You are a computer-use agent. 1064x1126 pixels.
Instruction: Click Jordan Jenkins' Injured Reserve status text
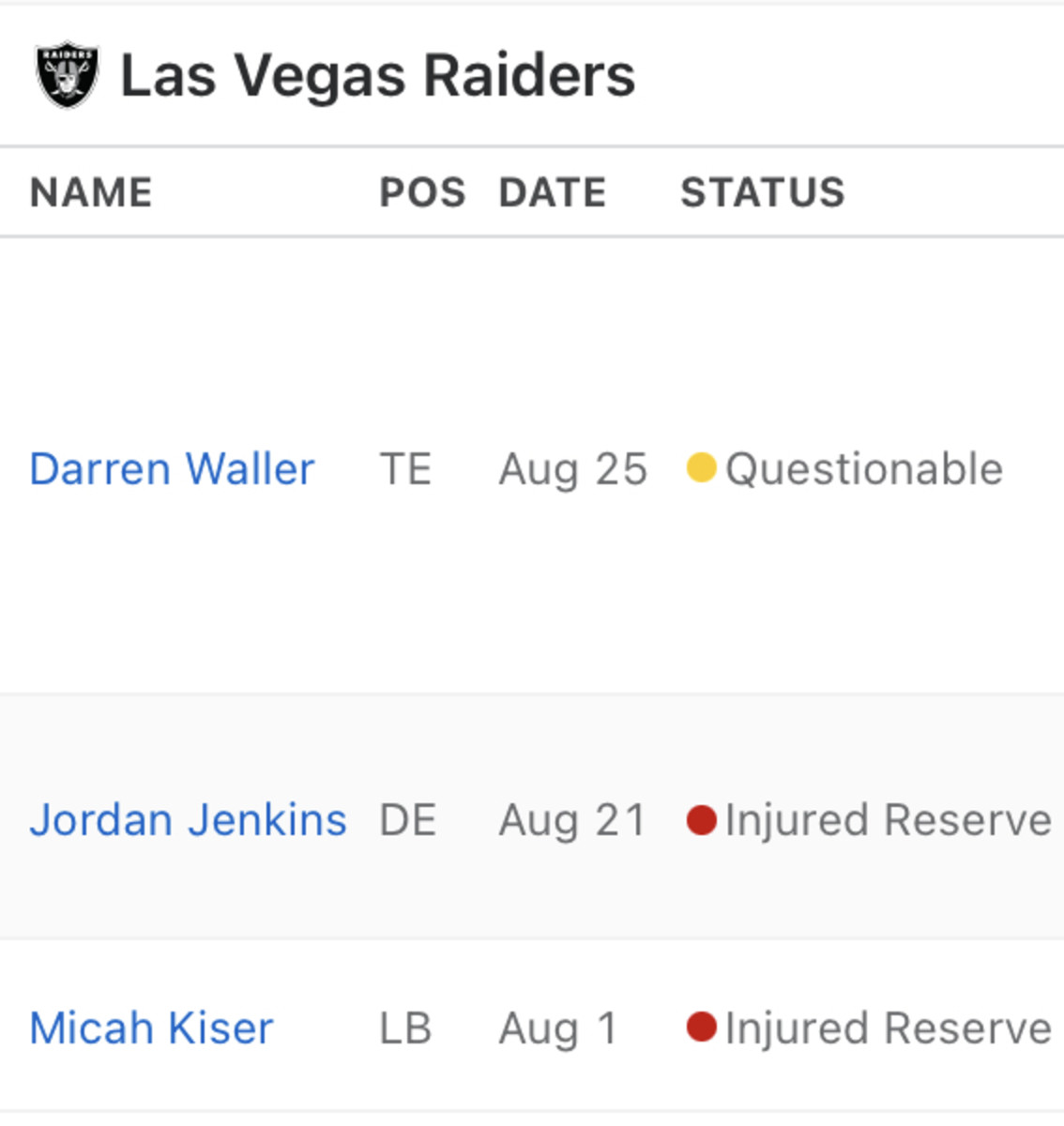(x=888, y=819)
